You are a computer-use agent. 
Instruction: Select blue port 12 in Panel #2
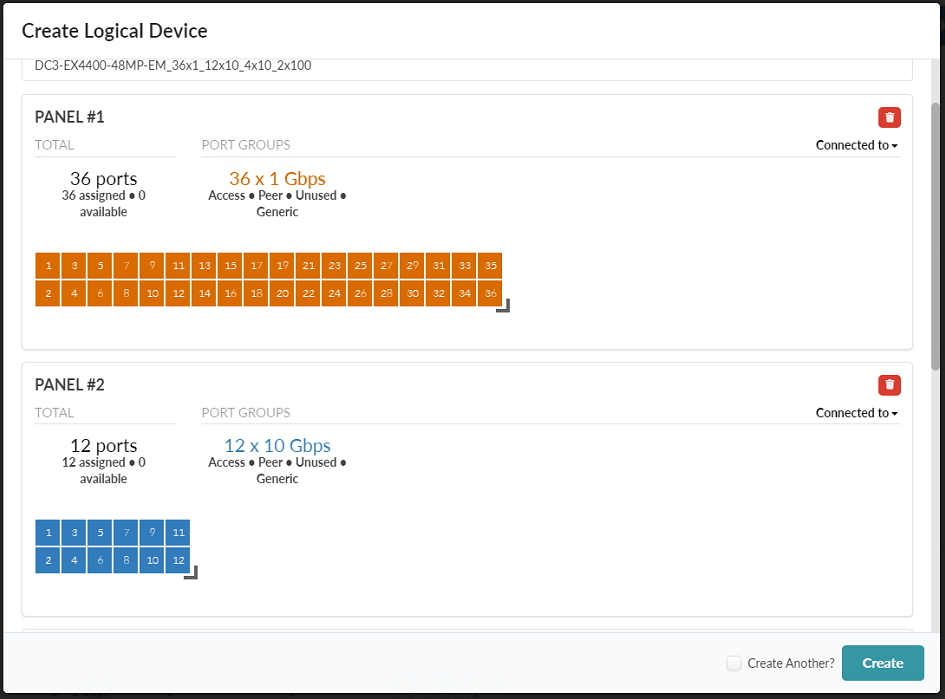pyautogui.click(x=178, y=560)
